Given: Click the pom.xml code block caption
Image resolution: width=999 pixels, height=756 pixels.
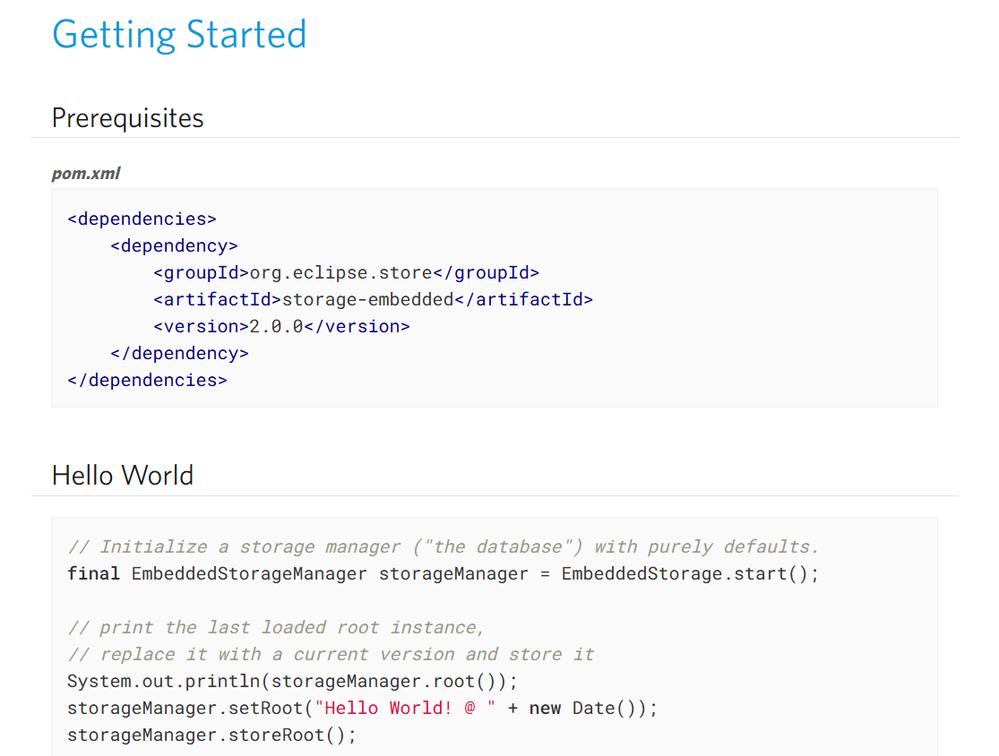Looking at the screenshot, I should 85,173.
